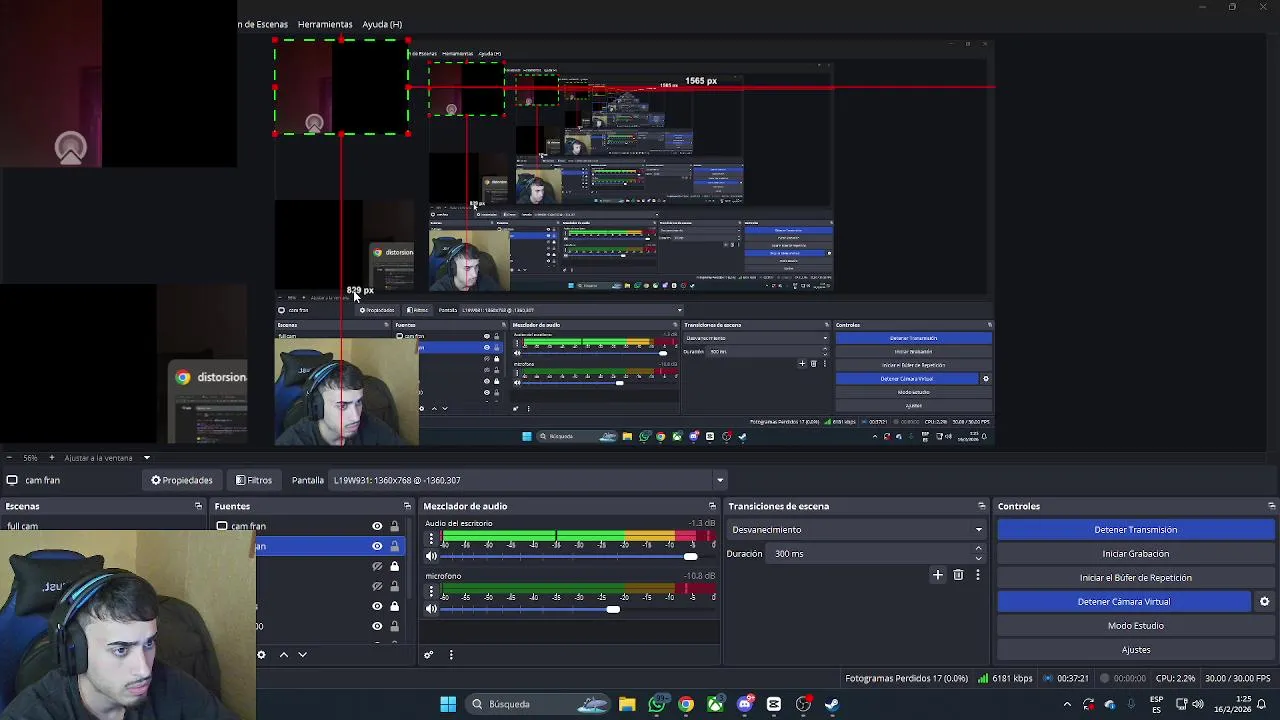Click the taskbar clock showing 1:25

click(1230, 704)
